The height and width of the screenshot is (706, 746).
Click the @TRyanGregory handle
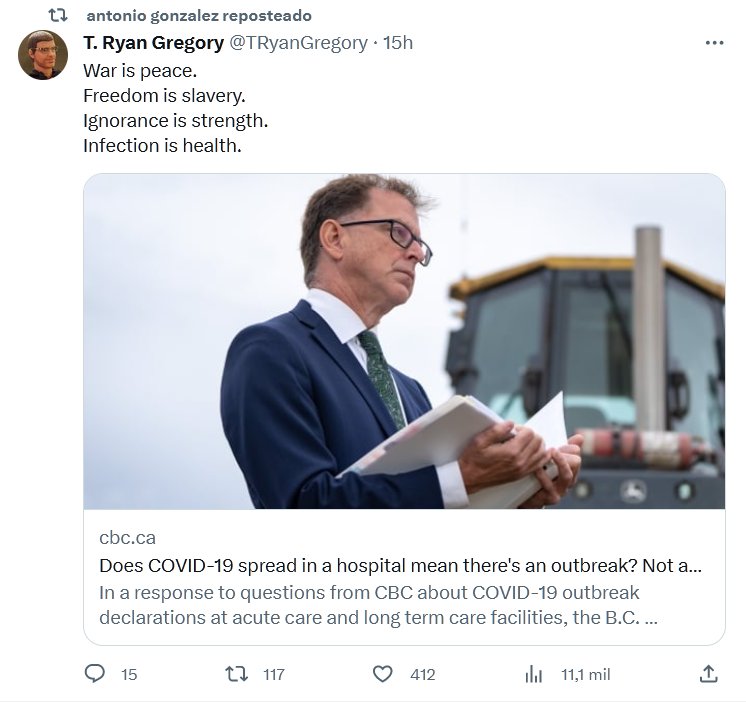298,43
